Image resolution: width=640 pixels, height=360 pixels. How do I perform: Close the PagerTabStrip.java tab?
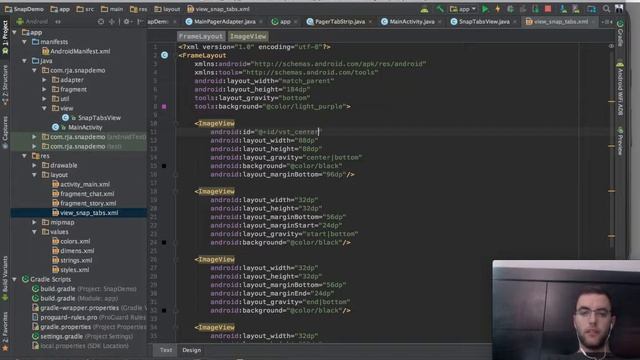point(370,22)
